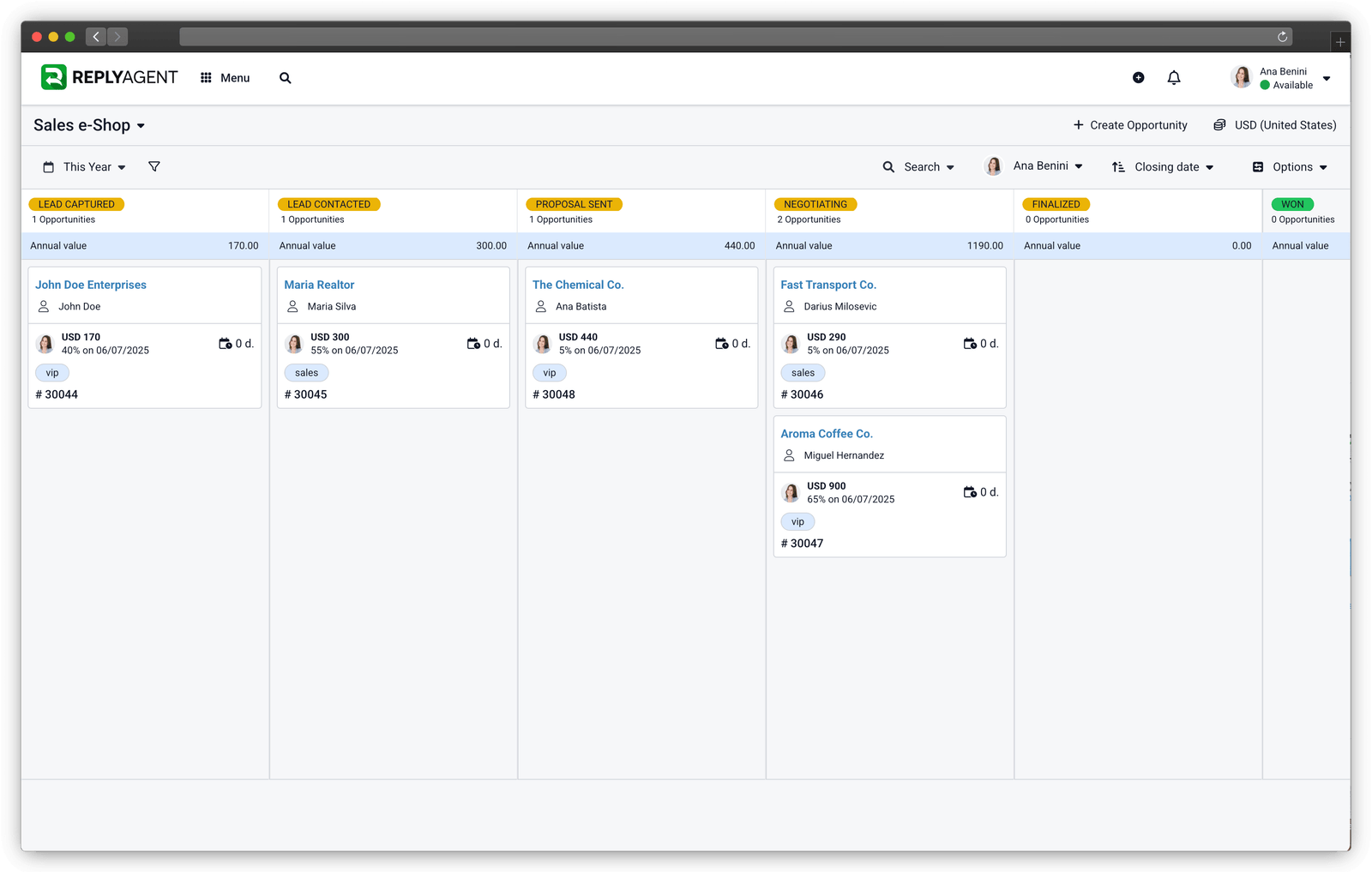Viewport: 1372px width, 872px height.
Task: Open the Menu grid icon
Action: coord(206,78)
